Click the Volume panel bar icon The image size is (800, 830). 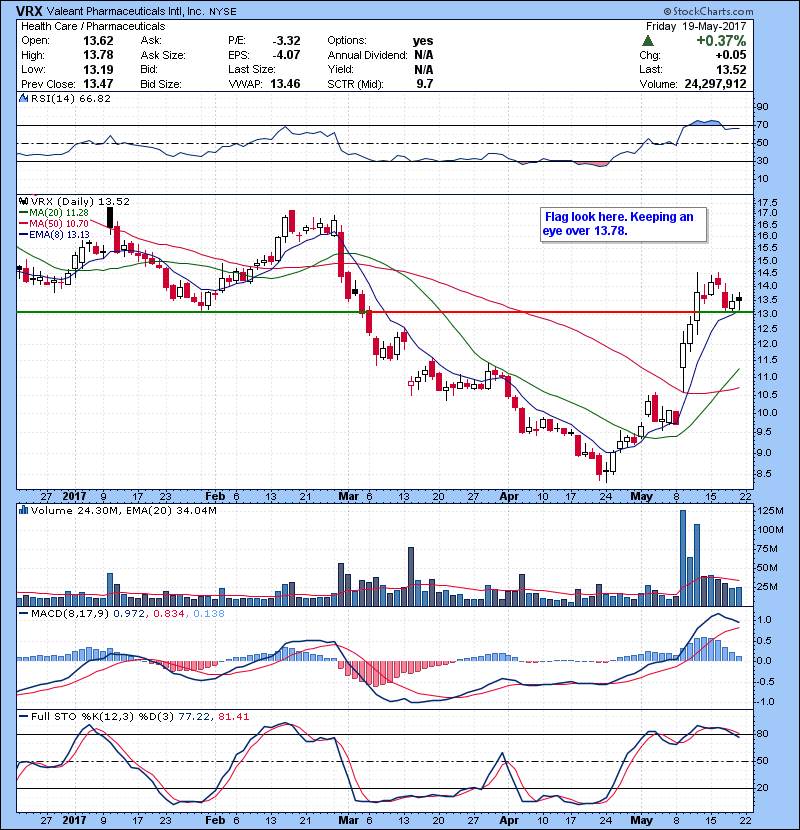23,510
